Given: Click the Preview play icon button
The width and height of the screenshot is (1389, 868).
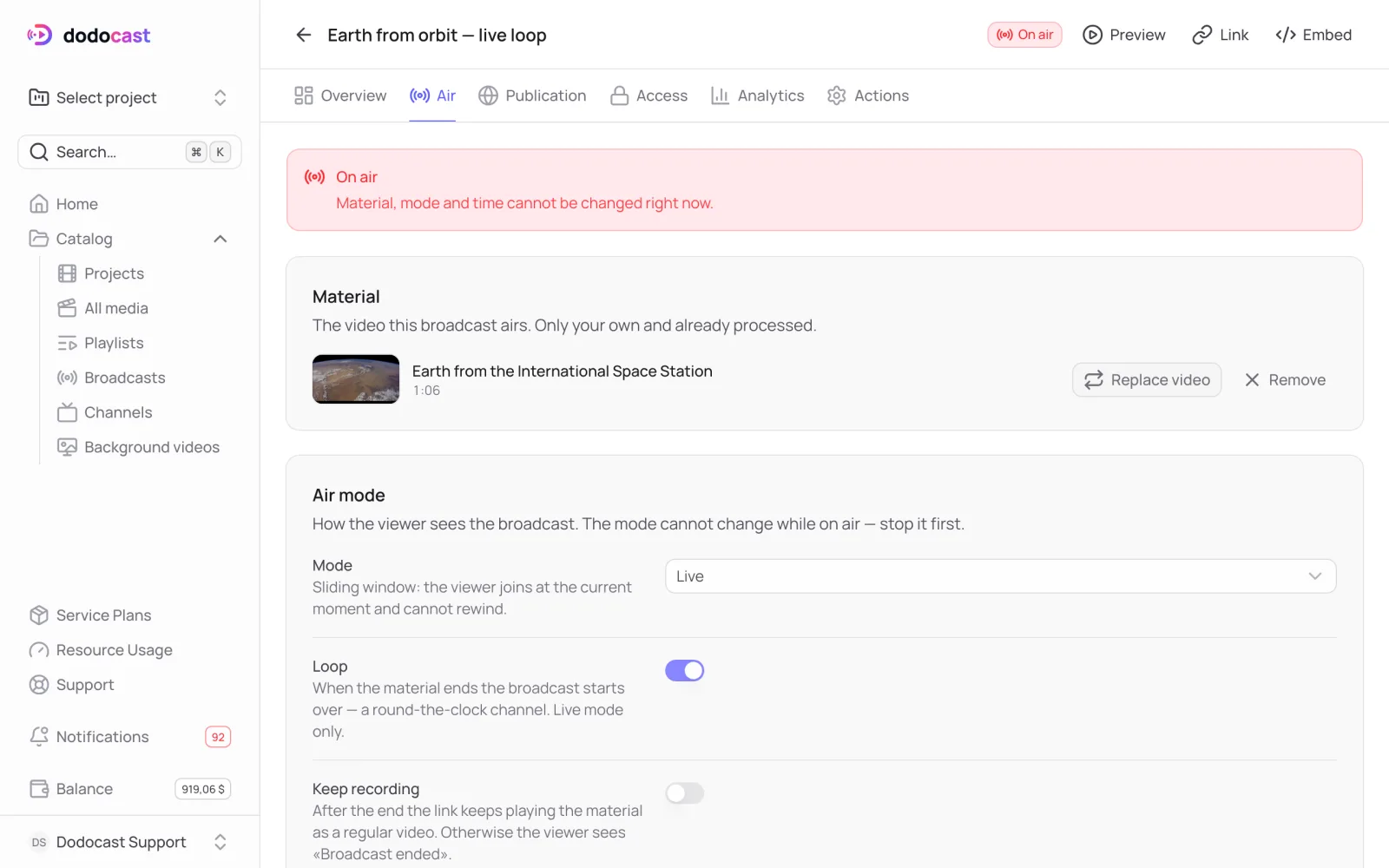Looking at the screenshot, I should pyautogui.click(x=1124, y=35).
